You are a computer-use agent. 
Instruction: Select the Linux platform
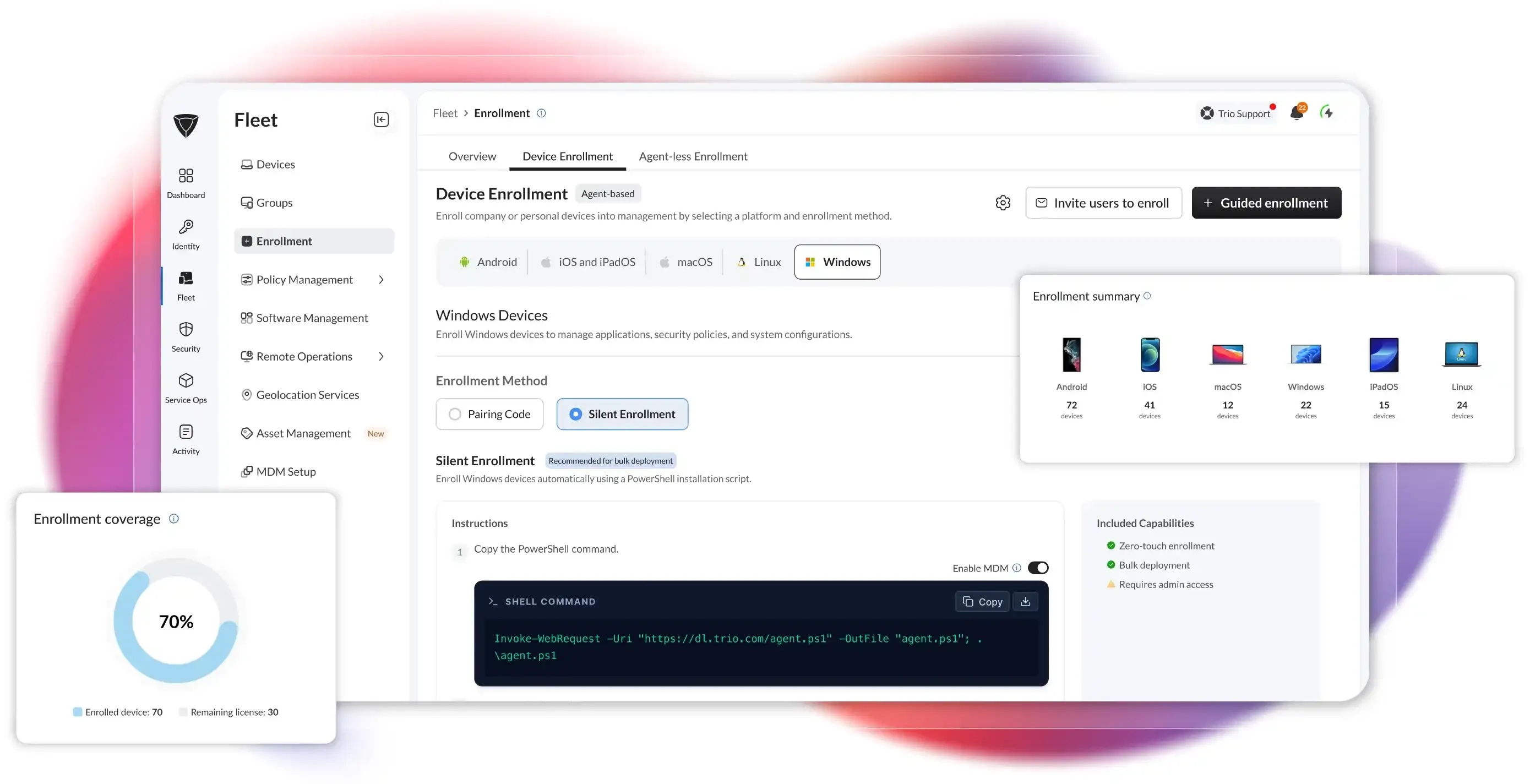point(759,262)
